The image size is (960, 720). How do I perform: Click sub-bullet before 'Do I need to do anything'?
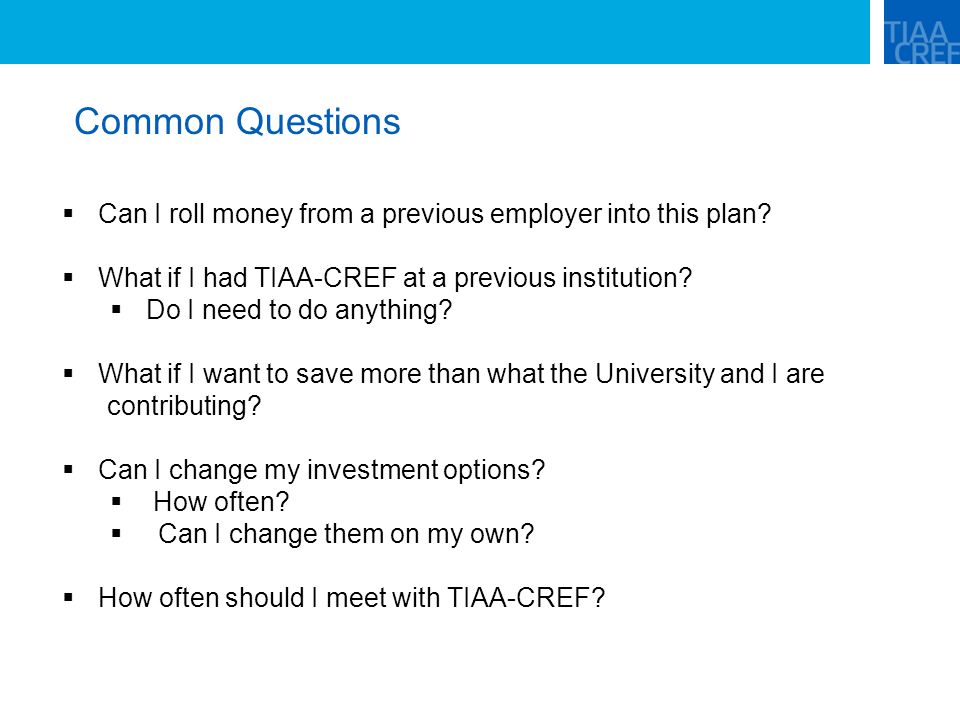pos(116,310)
